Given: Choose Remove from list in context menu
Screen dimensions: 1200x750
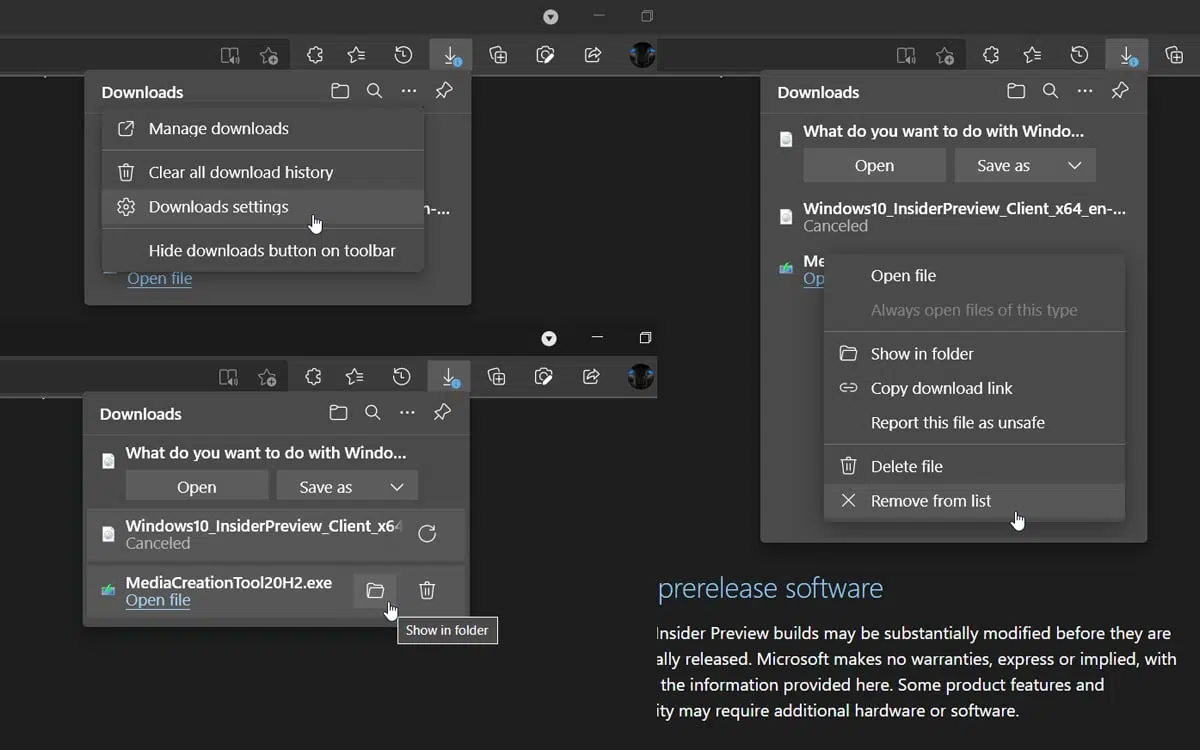Looking at the screenshot, I should point(974,501).
